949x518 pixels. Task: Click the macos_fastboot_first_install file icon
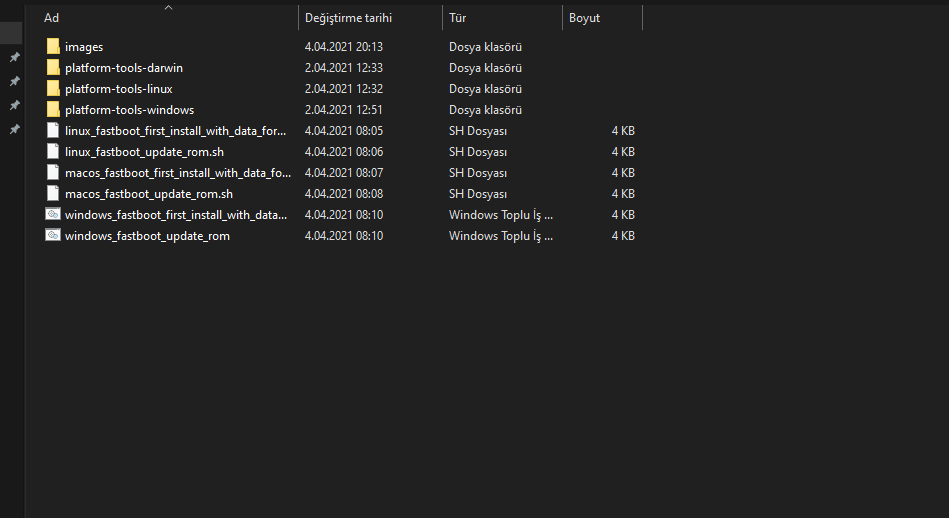pos(53,172)
